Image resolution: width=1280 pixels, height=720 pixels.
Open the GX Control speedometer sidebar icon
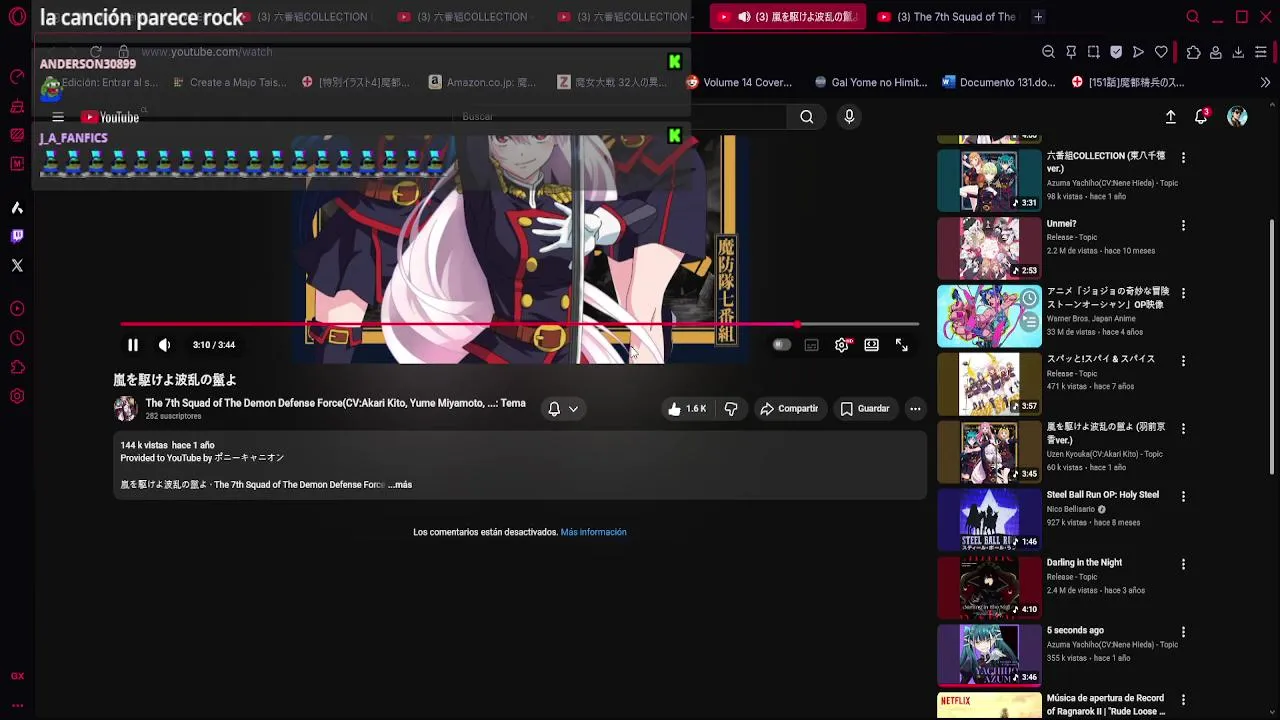(17, 77)
